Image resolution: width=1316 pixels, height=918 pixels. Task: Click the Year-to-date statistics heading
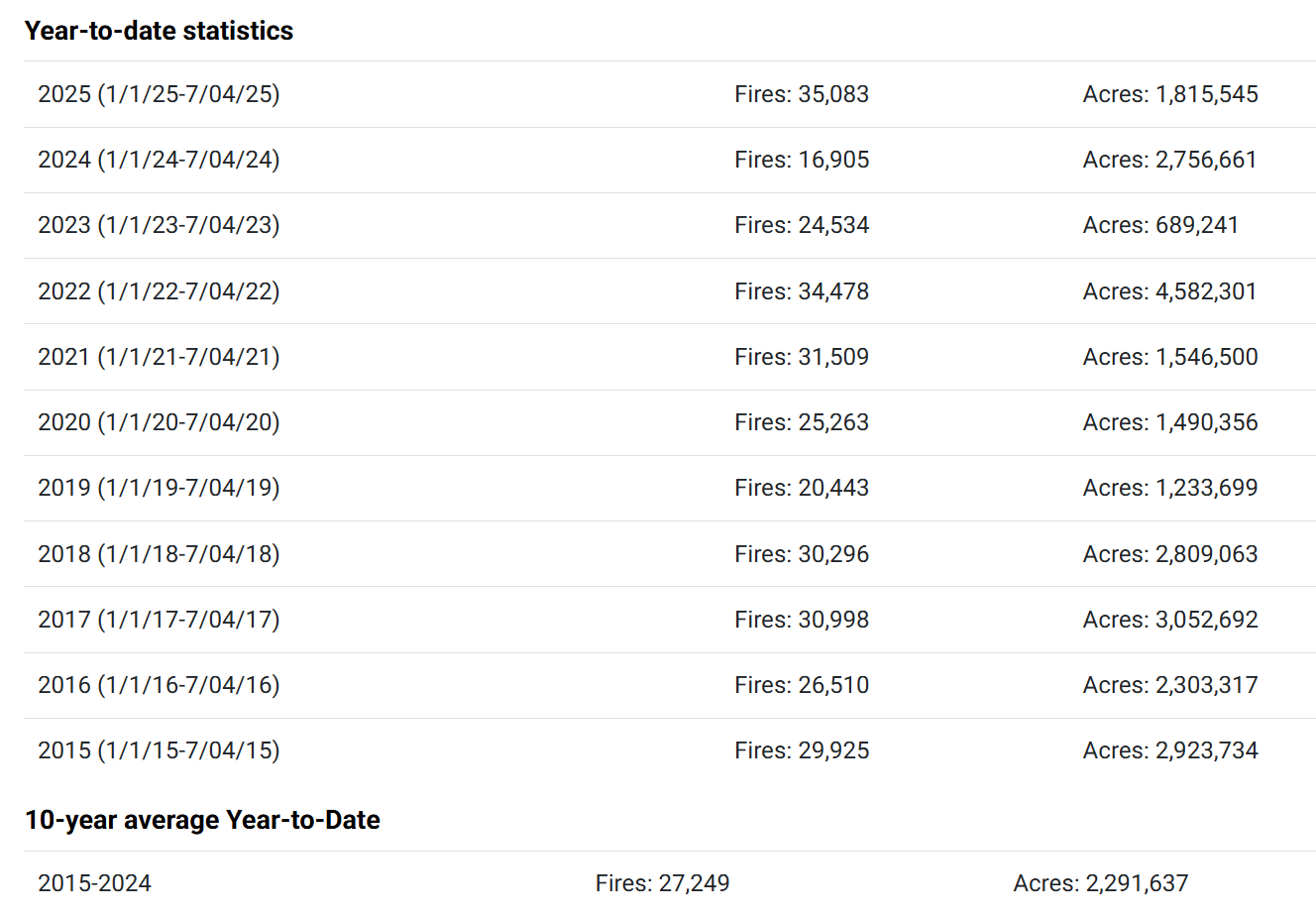pos(159,31)
